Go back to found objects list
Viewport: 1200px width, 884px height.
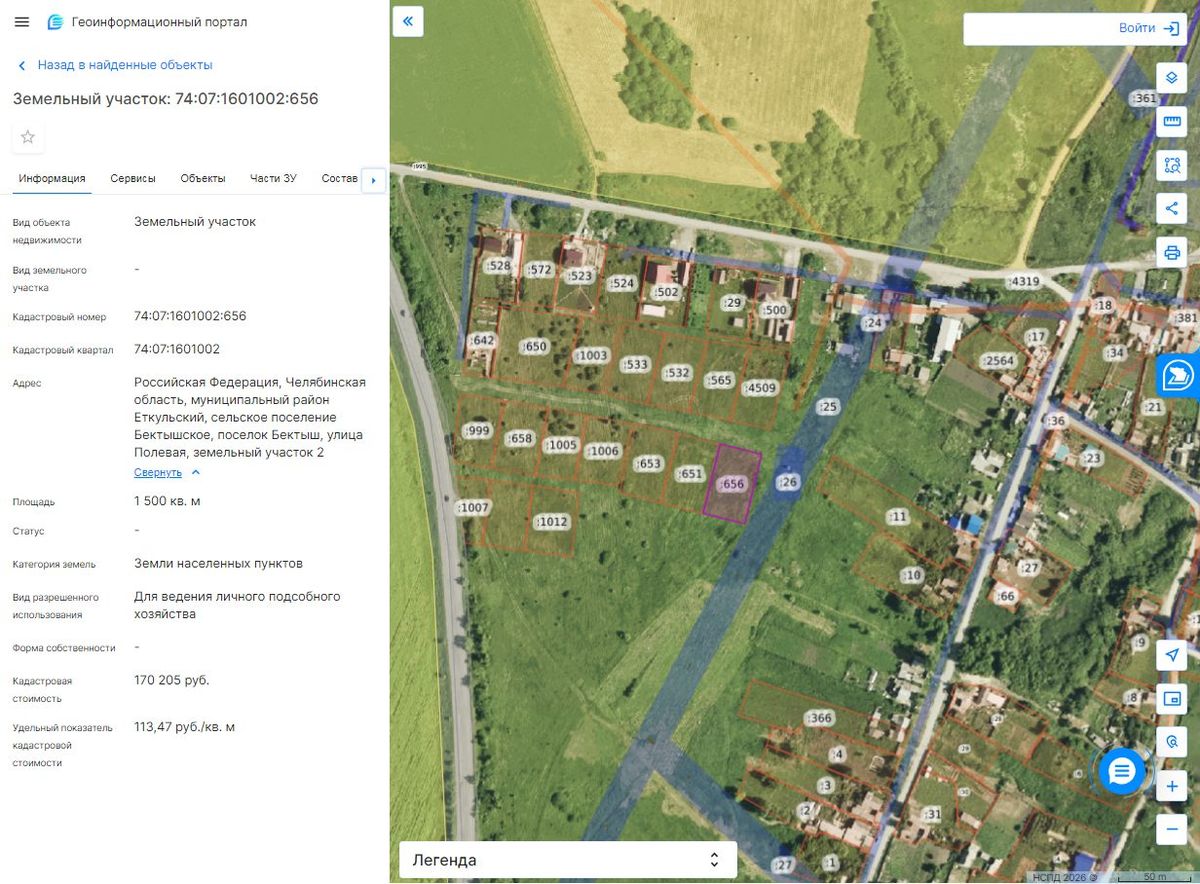pyautogui.click(x=115, y=65)
